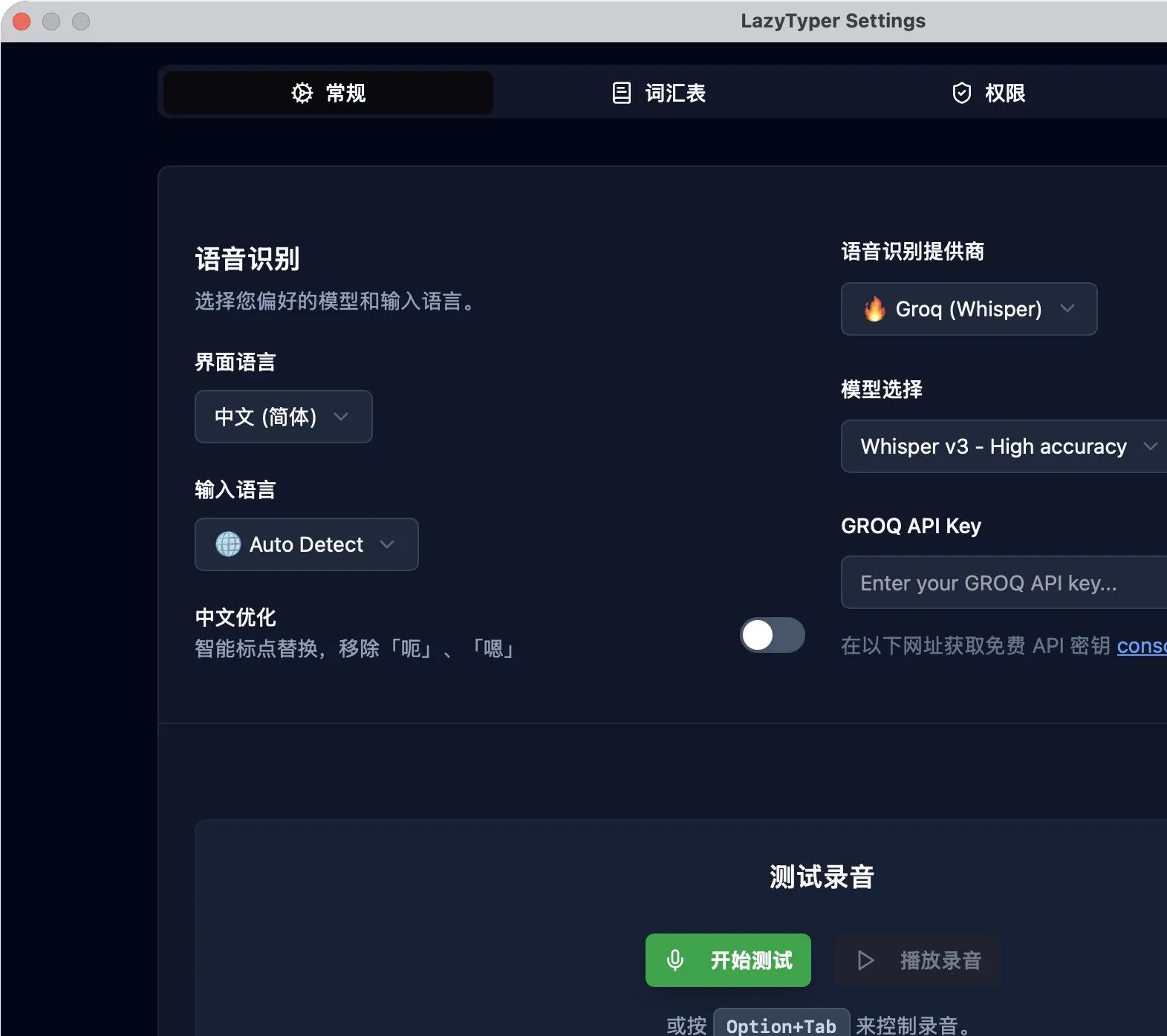
Task: Open the 界面语言 dropdown 中文 (简体)
Action: coord(284,417)
